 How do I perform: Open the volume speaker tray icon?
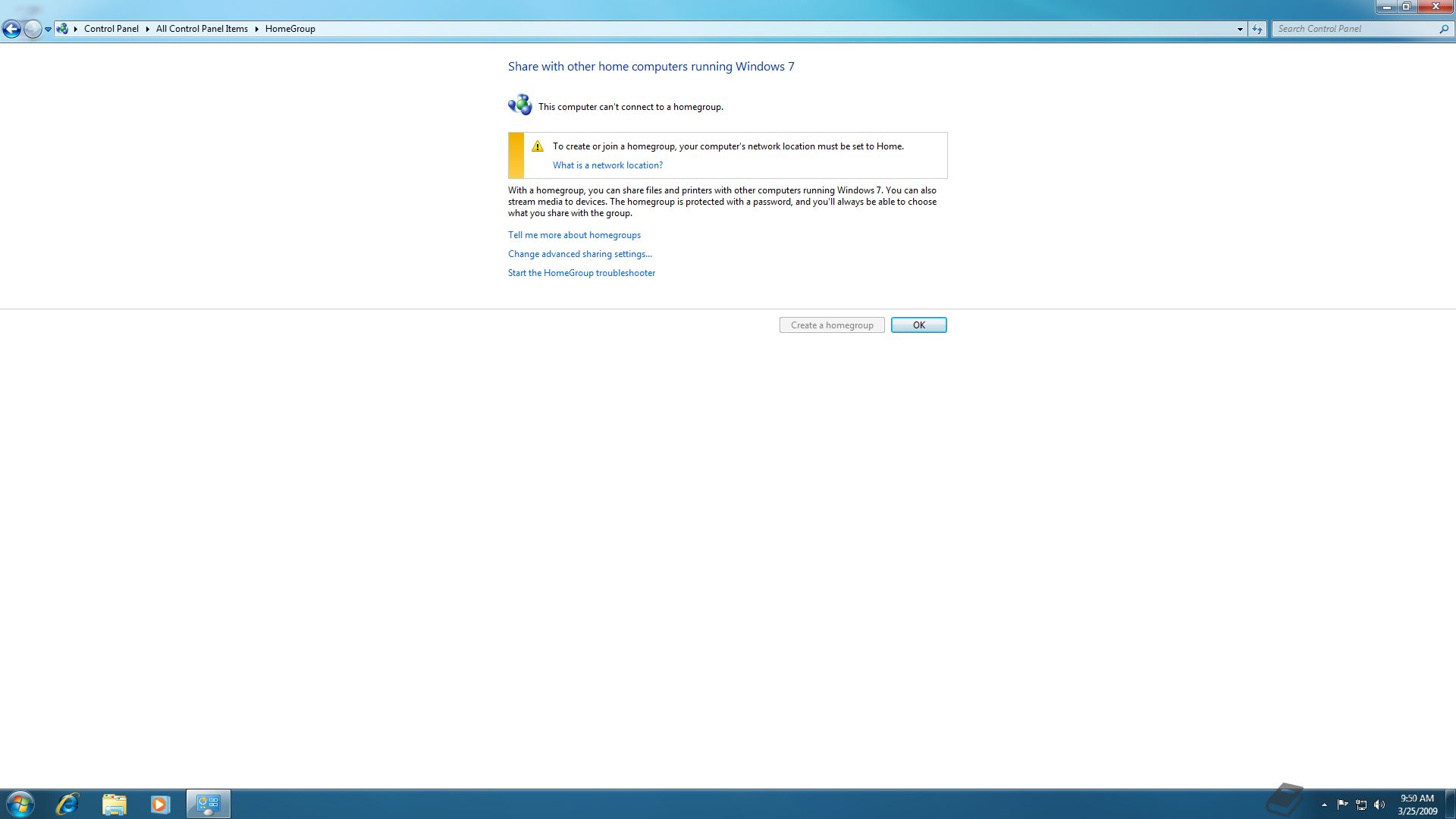[x=1379, y=805]
